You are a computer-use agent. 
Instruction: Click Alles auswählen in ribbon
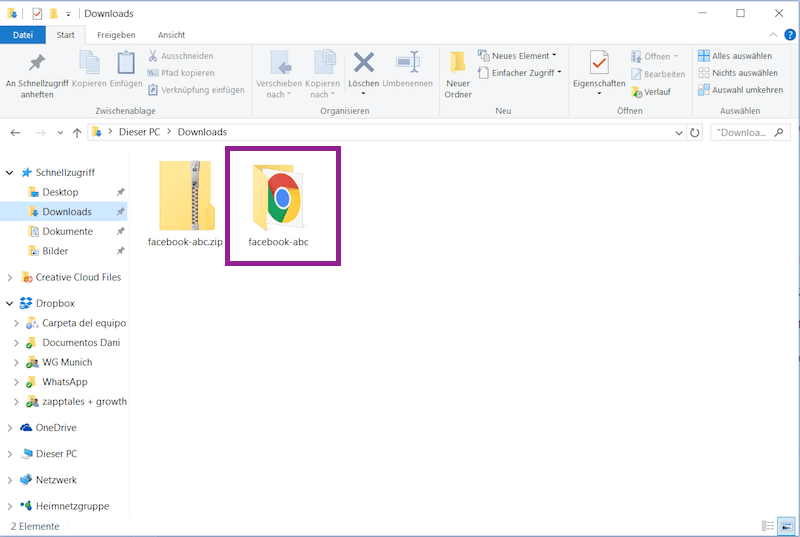coord(735,56)
